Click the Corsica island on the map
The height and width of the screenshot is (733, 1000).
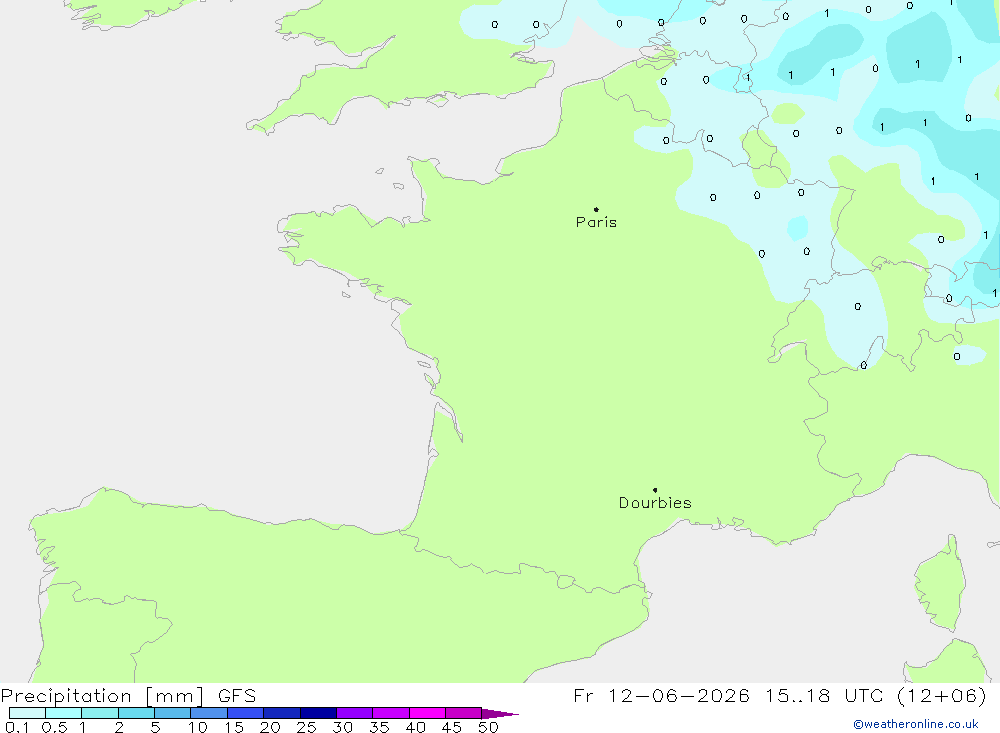coord(940,584)
